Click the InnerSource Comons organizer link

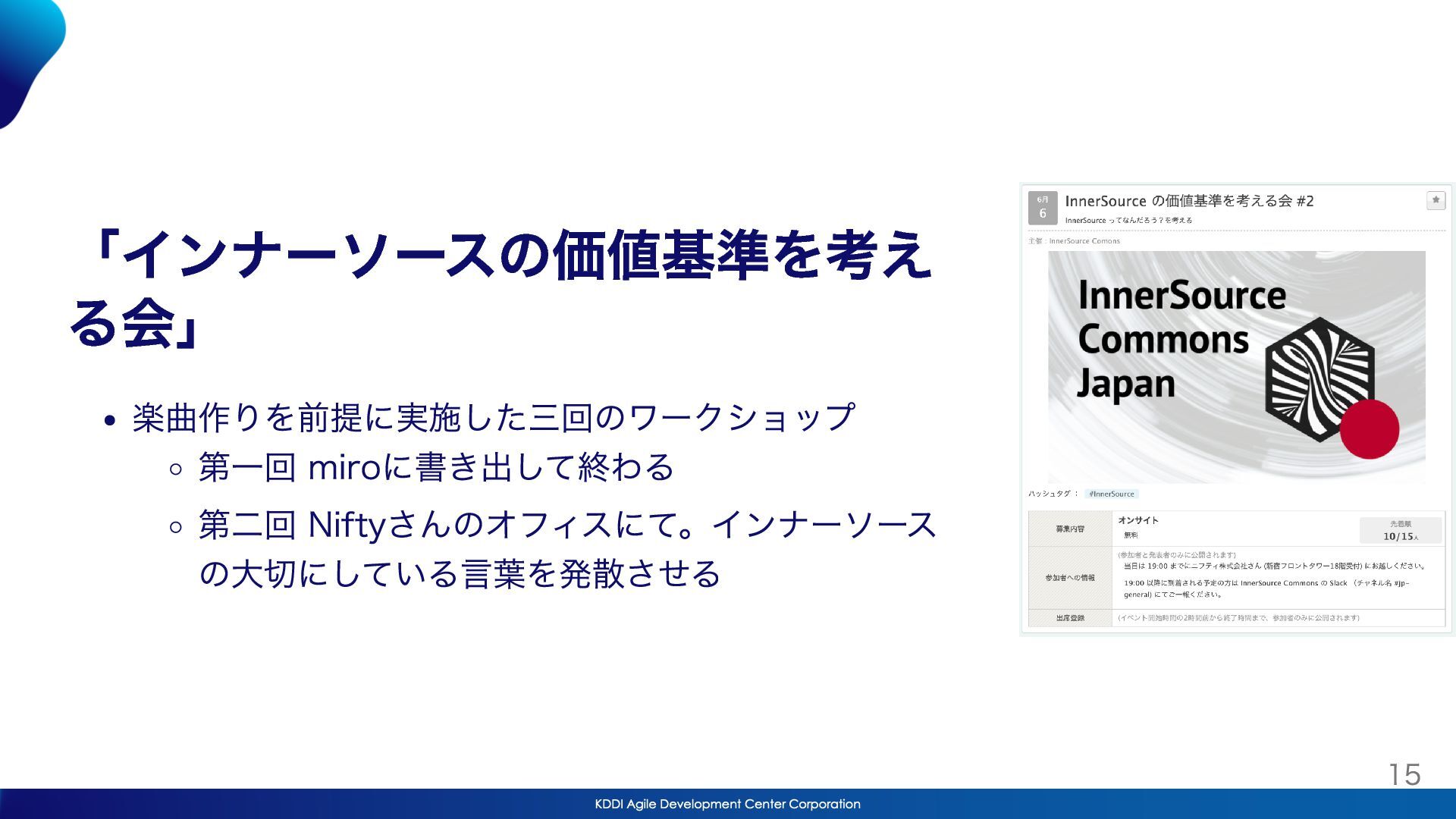(1084, 241)
